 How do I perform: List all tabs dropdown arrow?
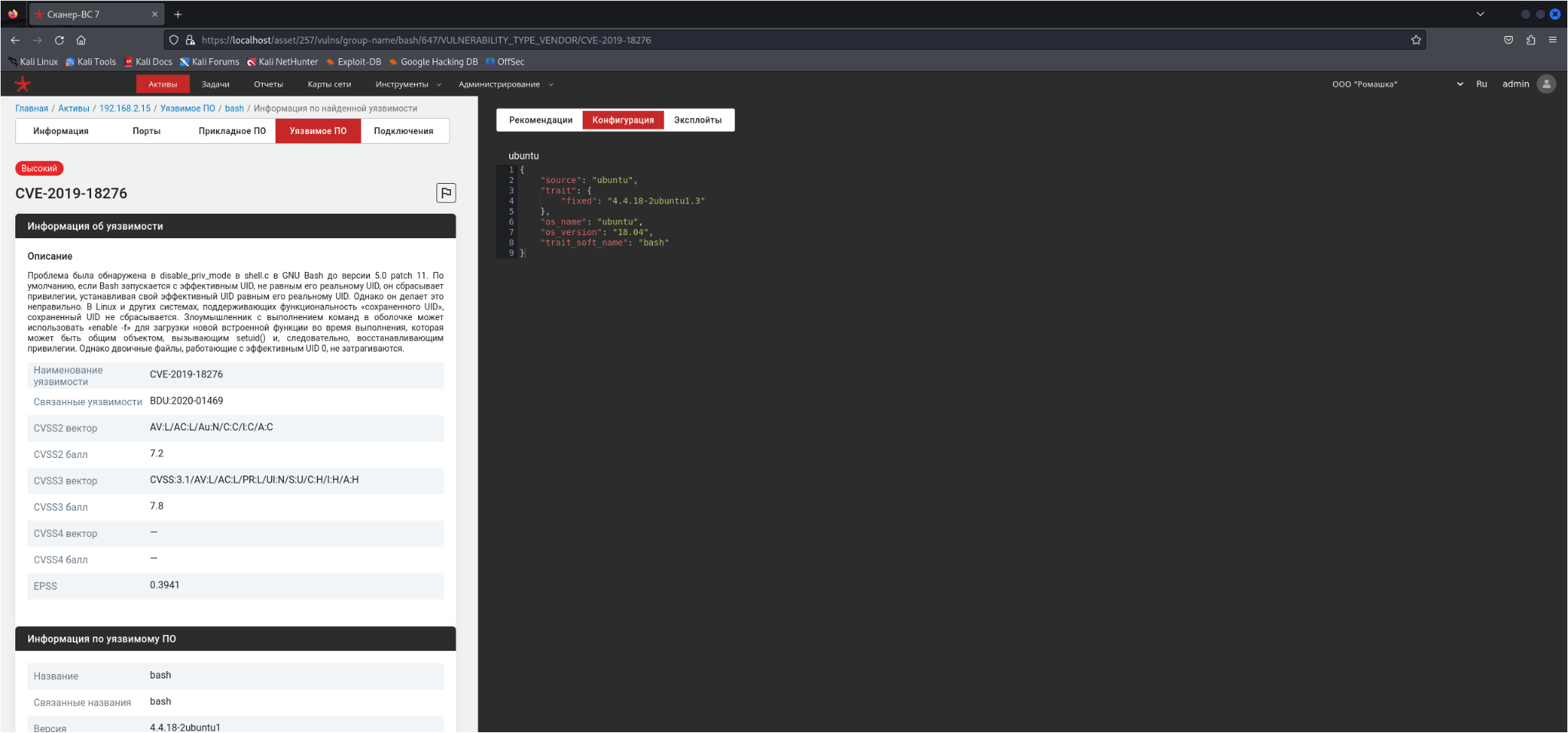(1481, 14)
